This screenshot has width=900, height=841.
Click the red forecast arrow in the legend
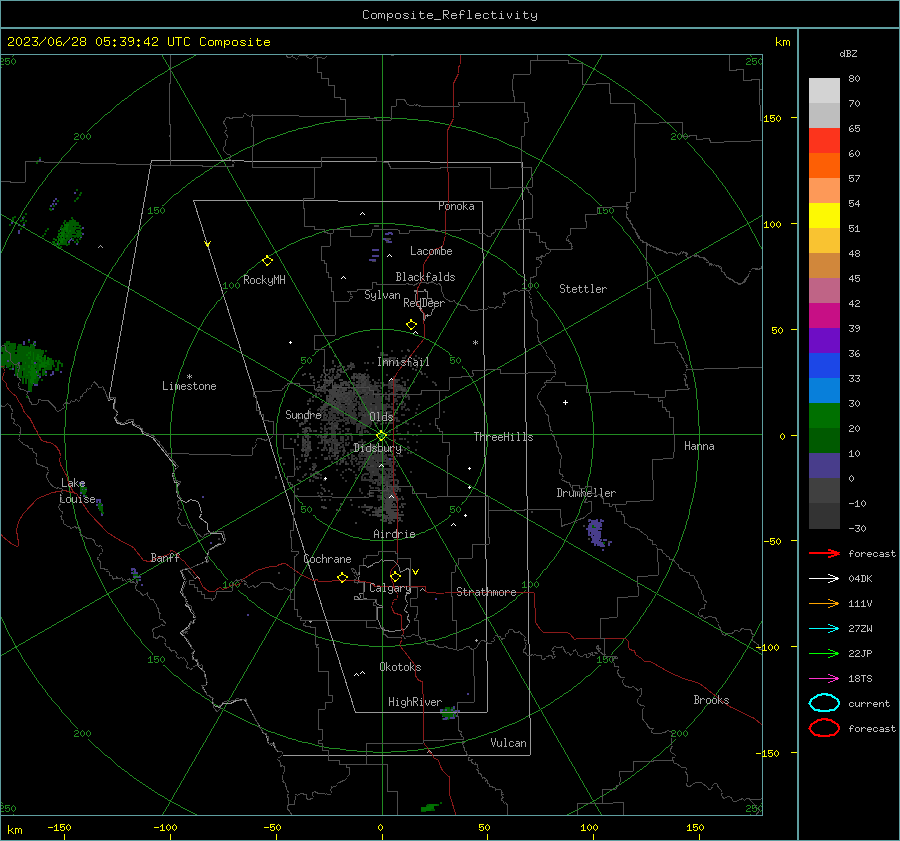tap(824, 553)
